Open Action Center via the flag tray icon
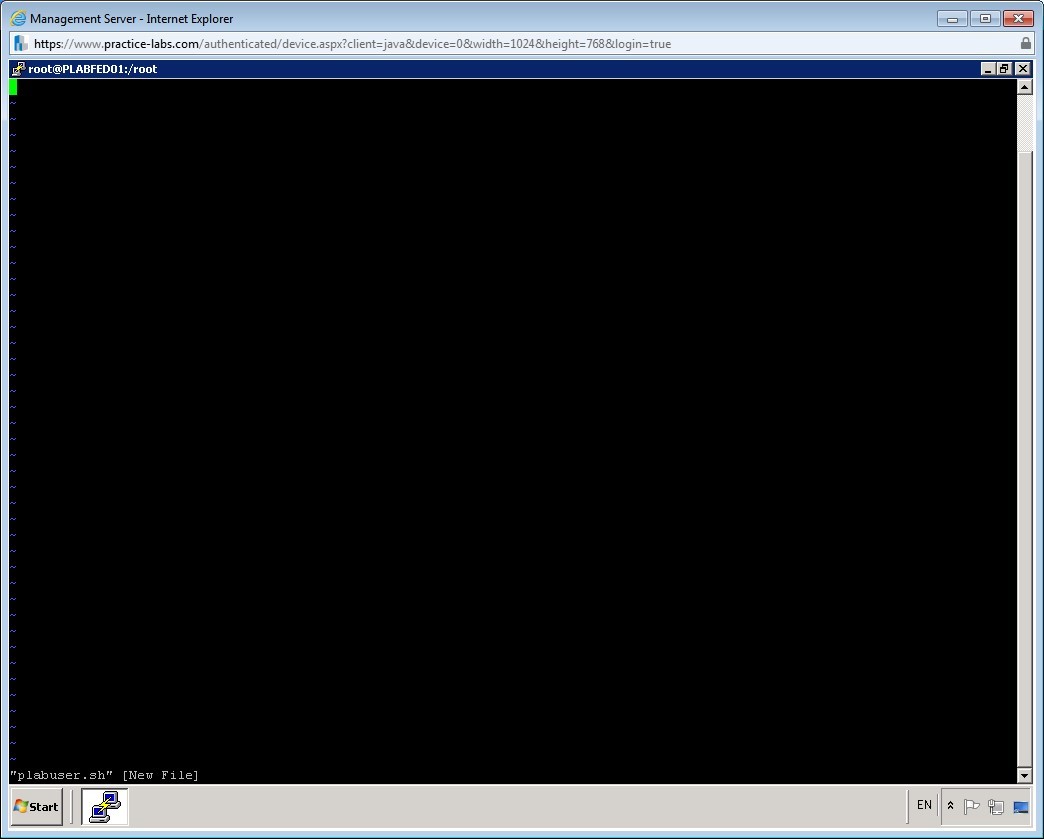The height and width of the screenshot is (839, 1044). pos(970,806)
